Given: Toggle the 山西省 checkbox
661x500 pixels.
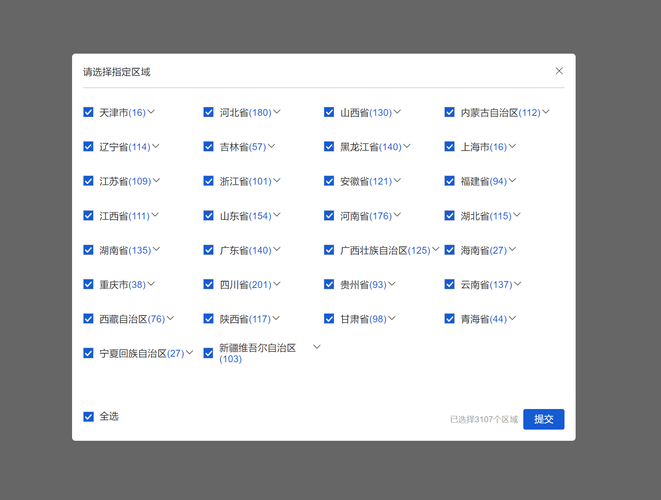Looking at the screenshot, I should point(329,112).
